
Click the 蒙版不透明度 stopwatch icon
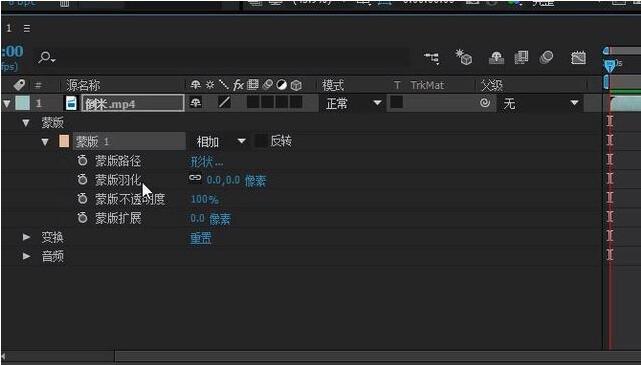pyautogui.click(x=83, y=199)
